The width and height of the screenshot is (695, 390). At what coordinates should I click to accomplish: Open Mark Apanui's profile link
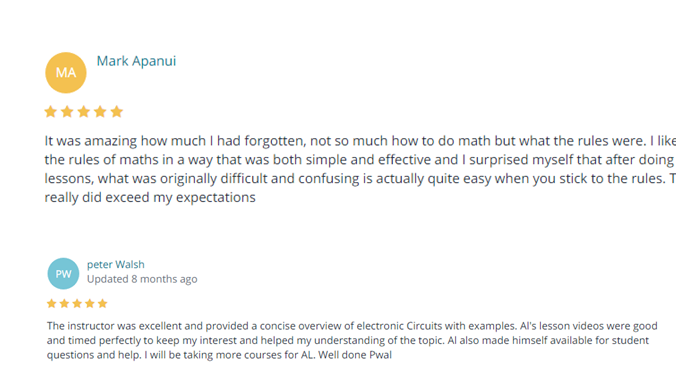tap(136, 61)
